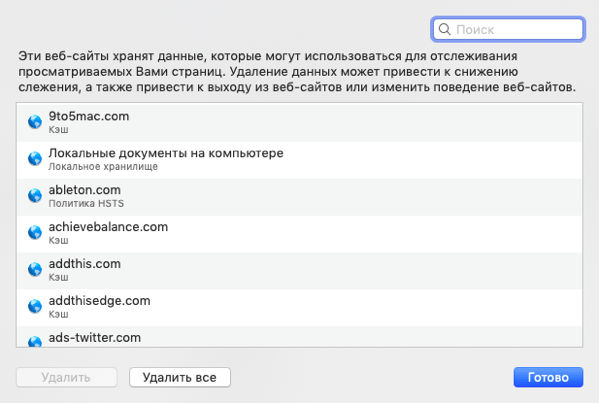
Task: Click the globe icon beside addthis.com
Action: click(35, 269)
